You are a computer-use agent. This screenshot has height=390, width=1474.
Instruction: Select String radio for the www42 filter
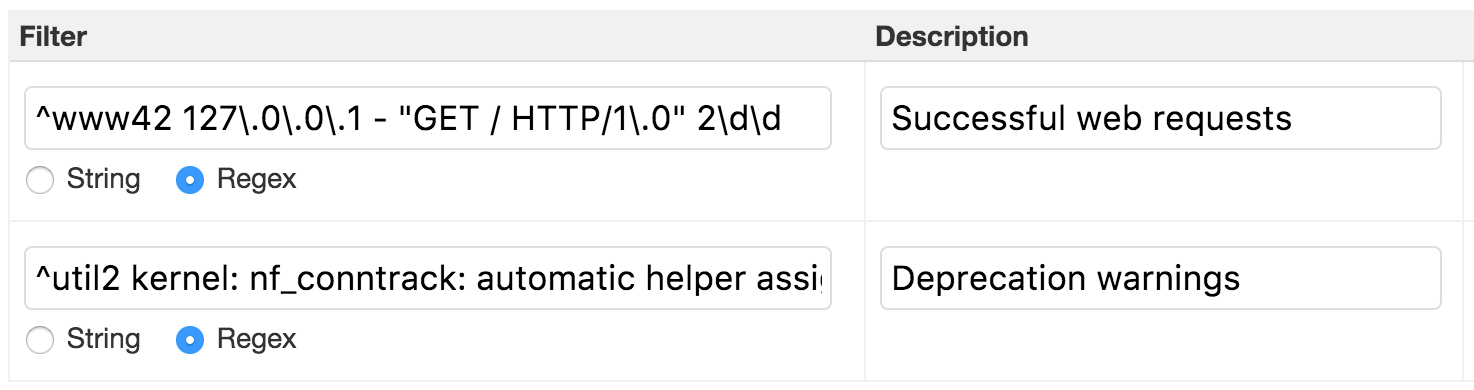click(40, 181)
